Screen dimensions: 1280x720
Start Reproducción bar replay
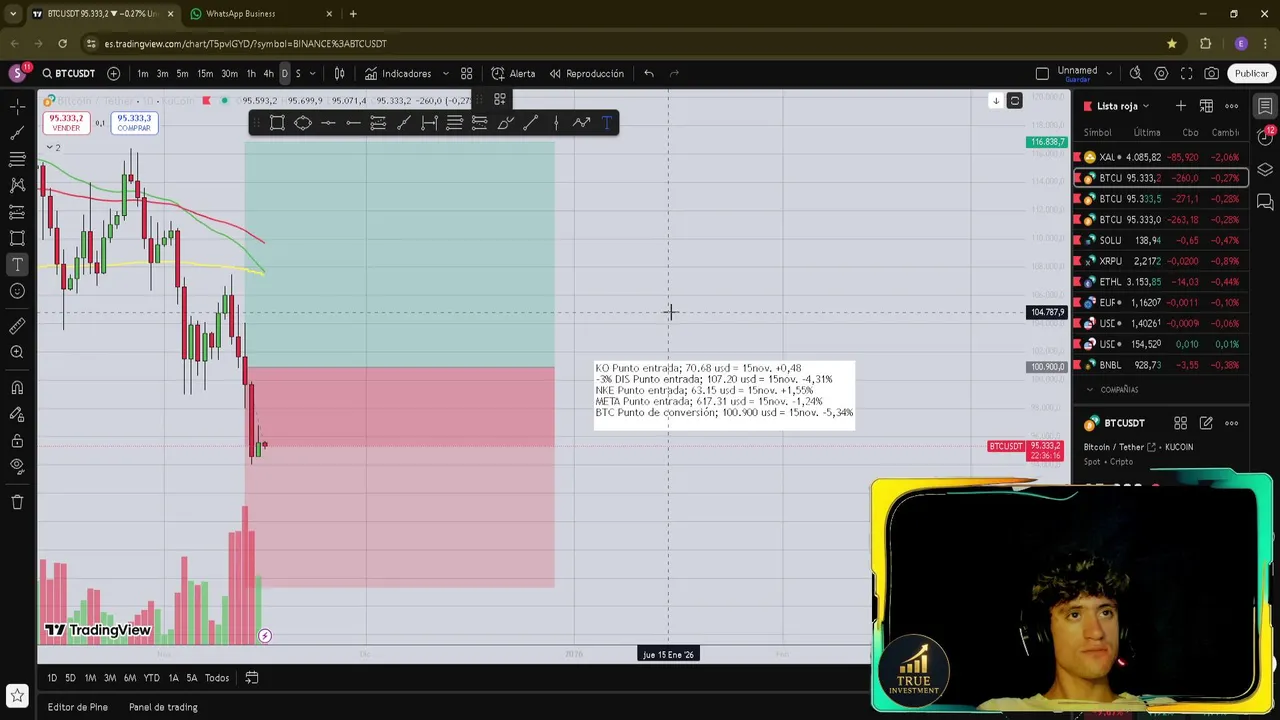[586, 73]
